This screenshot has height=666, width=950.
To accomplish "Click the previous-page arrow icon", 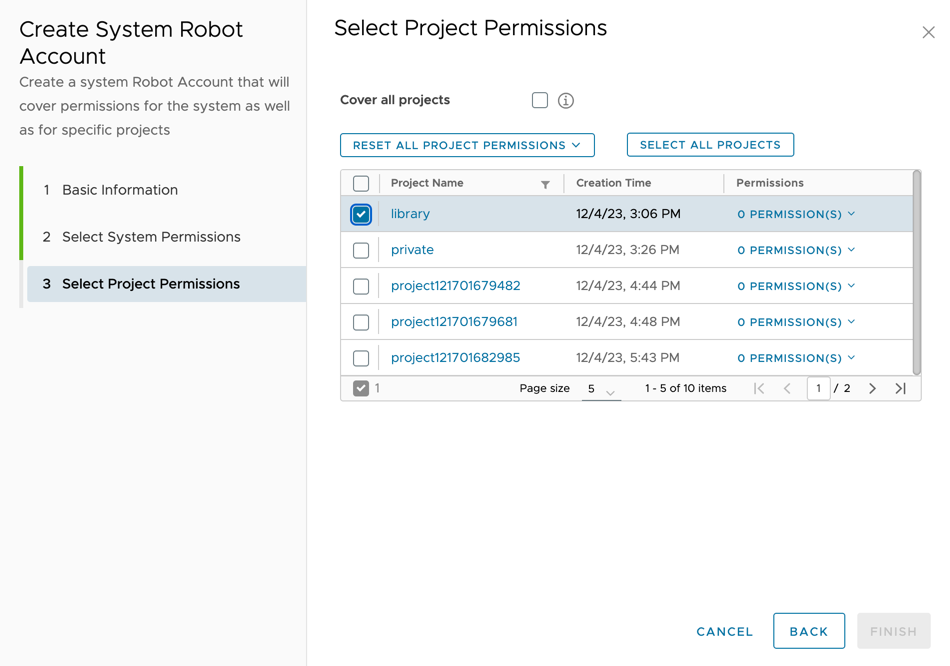I will [x=788, y=388].
